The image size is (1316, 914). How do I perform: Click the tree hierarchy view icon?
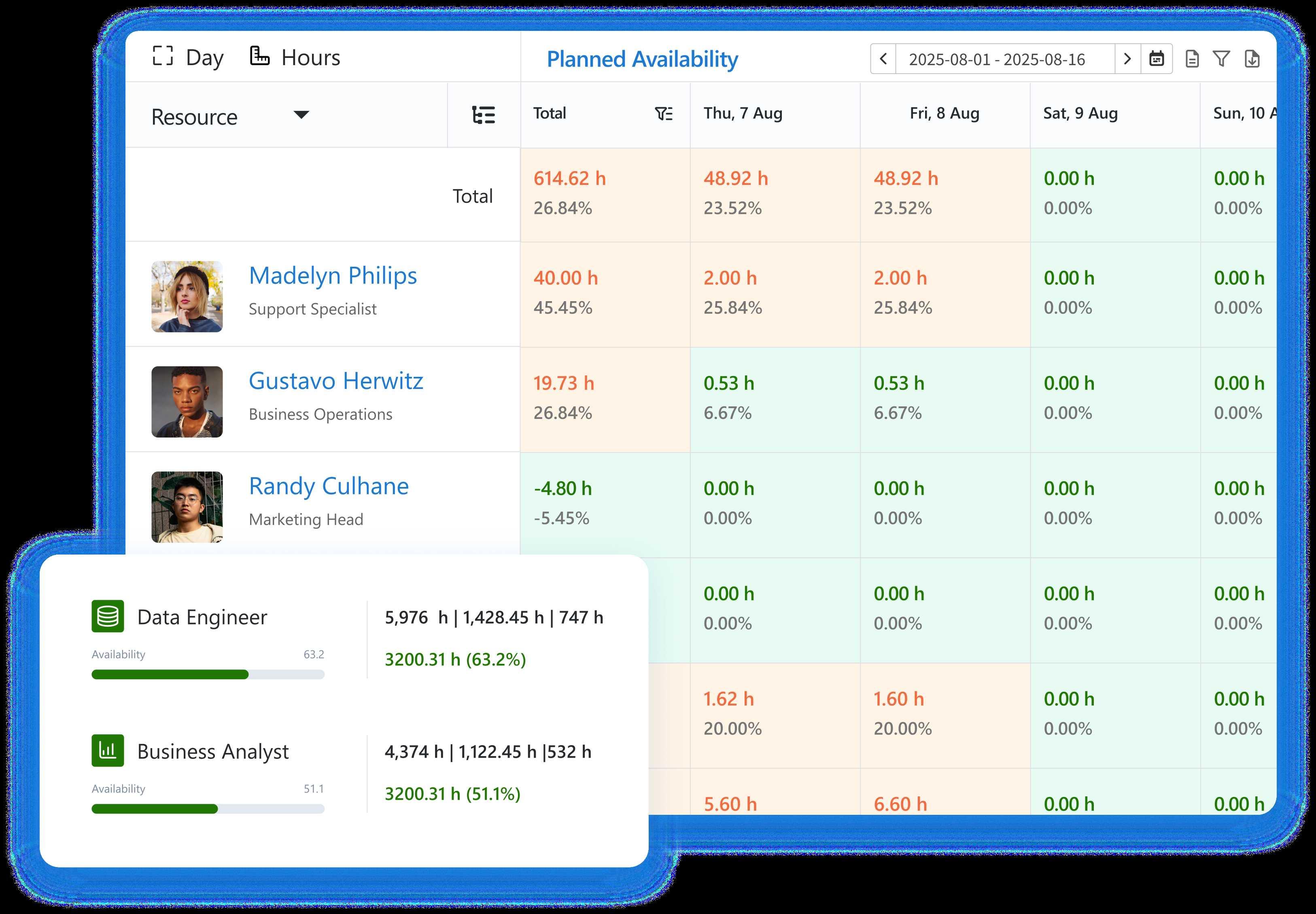pyautogui.click(x=483, y=115)
